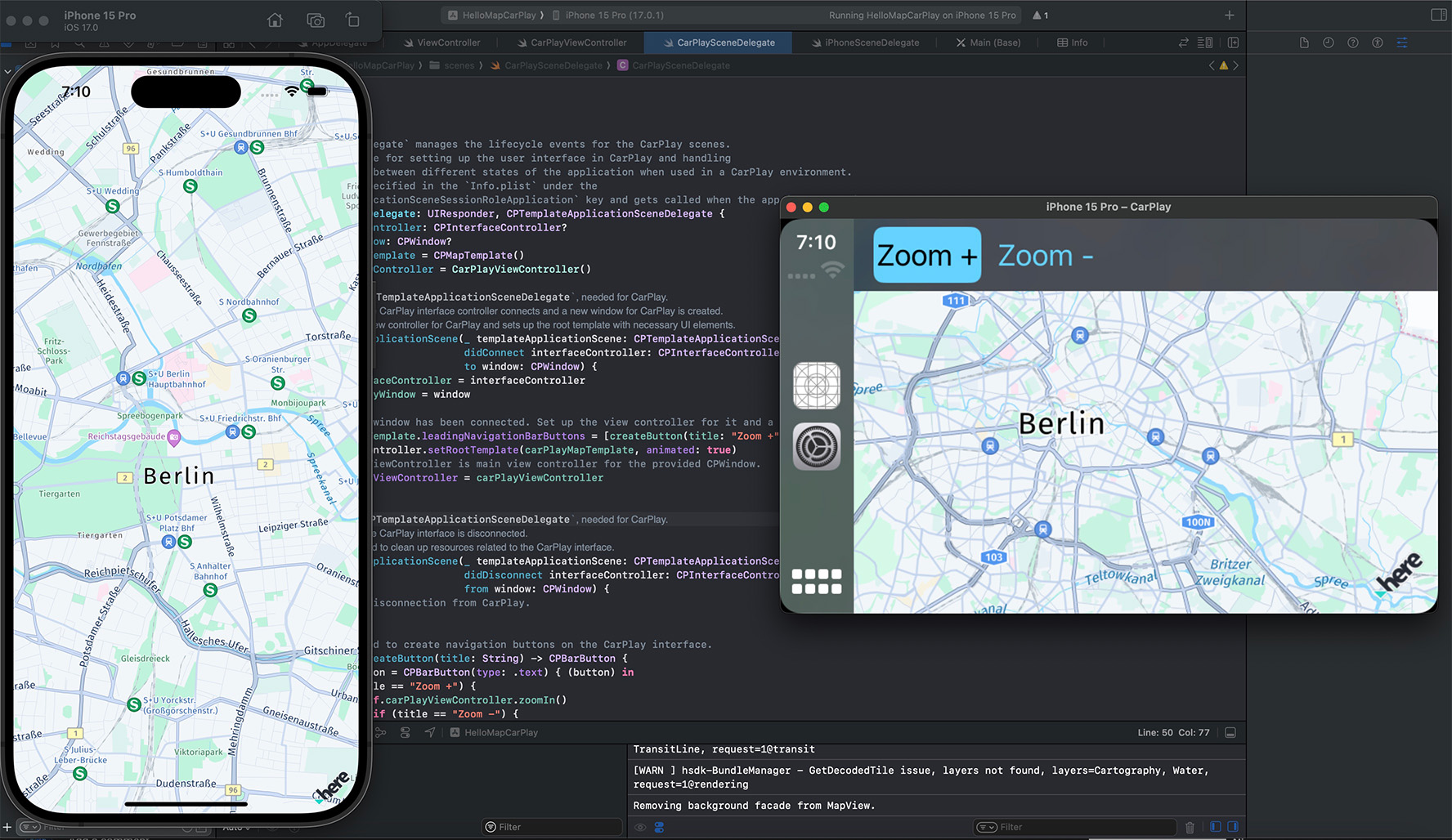The width and height of the screenshot is (1452, 840).
Task: Open the Maps app icon in CarPlay sidebar
Action: 817,386
